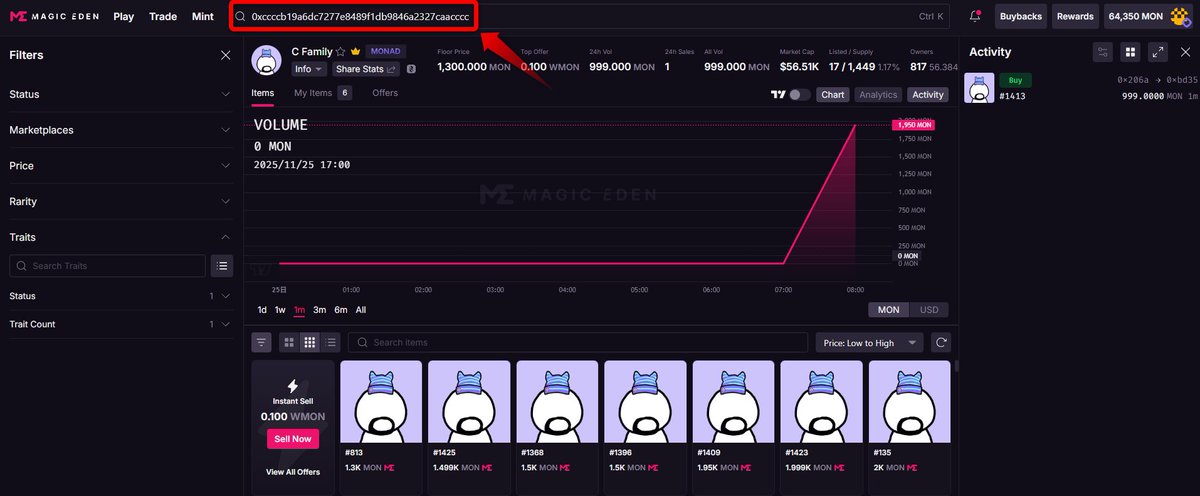The width and height of the screenshot is (1200, 496).
Task: Open the Price: Low to High sort dropdown
Action: (869, 343)
